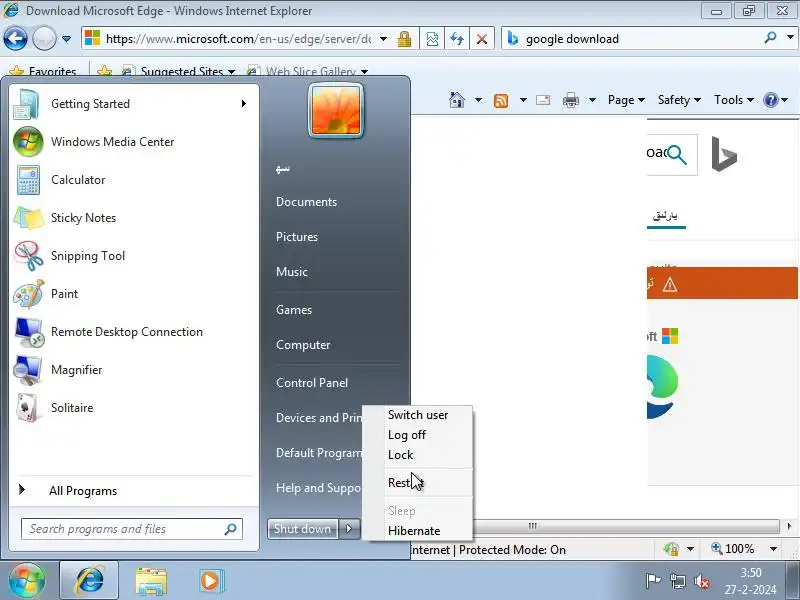Click the Search programs and files box
Screen dimensions: 800x600
(132, 529)
